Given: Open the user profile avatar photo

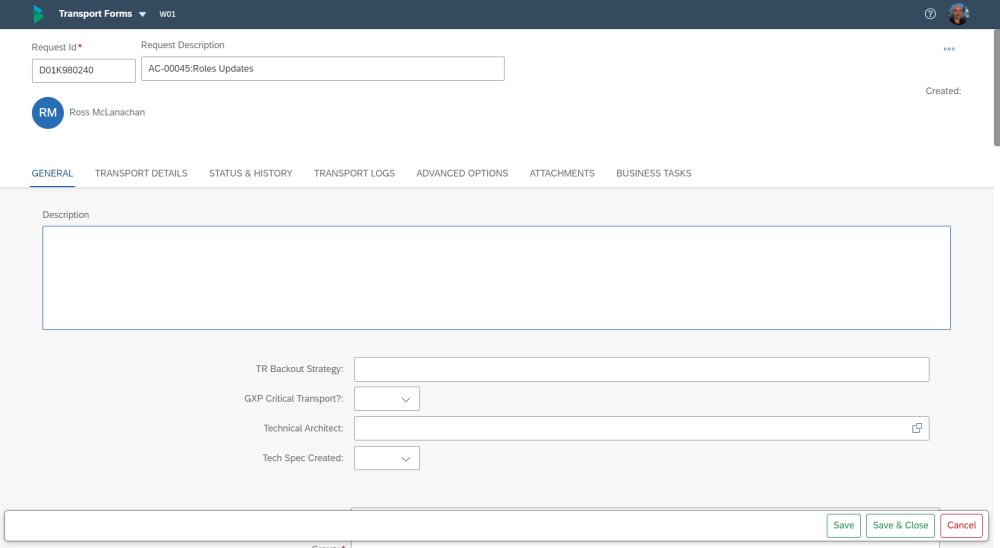Looking at the screenshot, I should (x=959, y=14).
